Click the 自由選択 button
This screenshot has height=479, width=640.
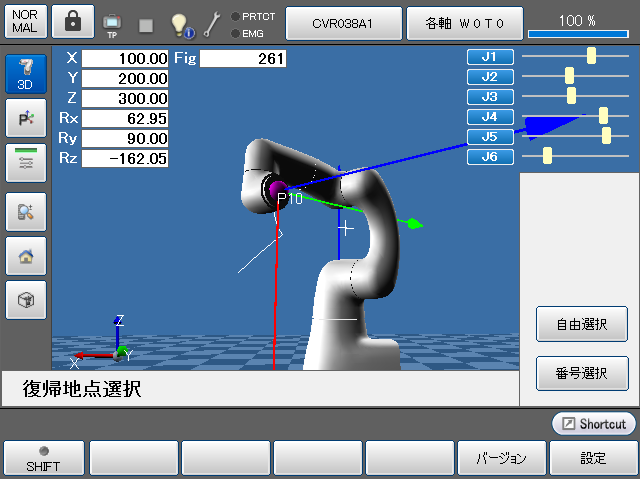pos(582,324)
